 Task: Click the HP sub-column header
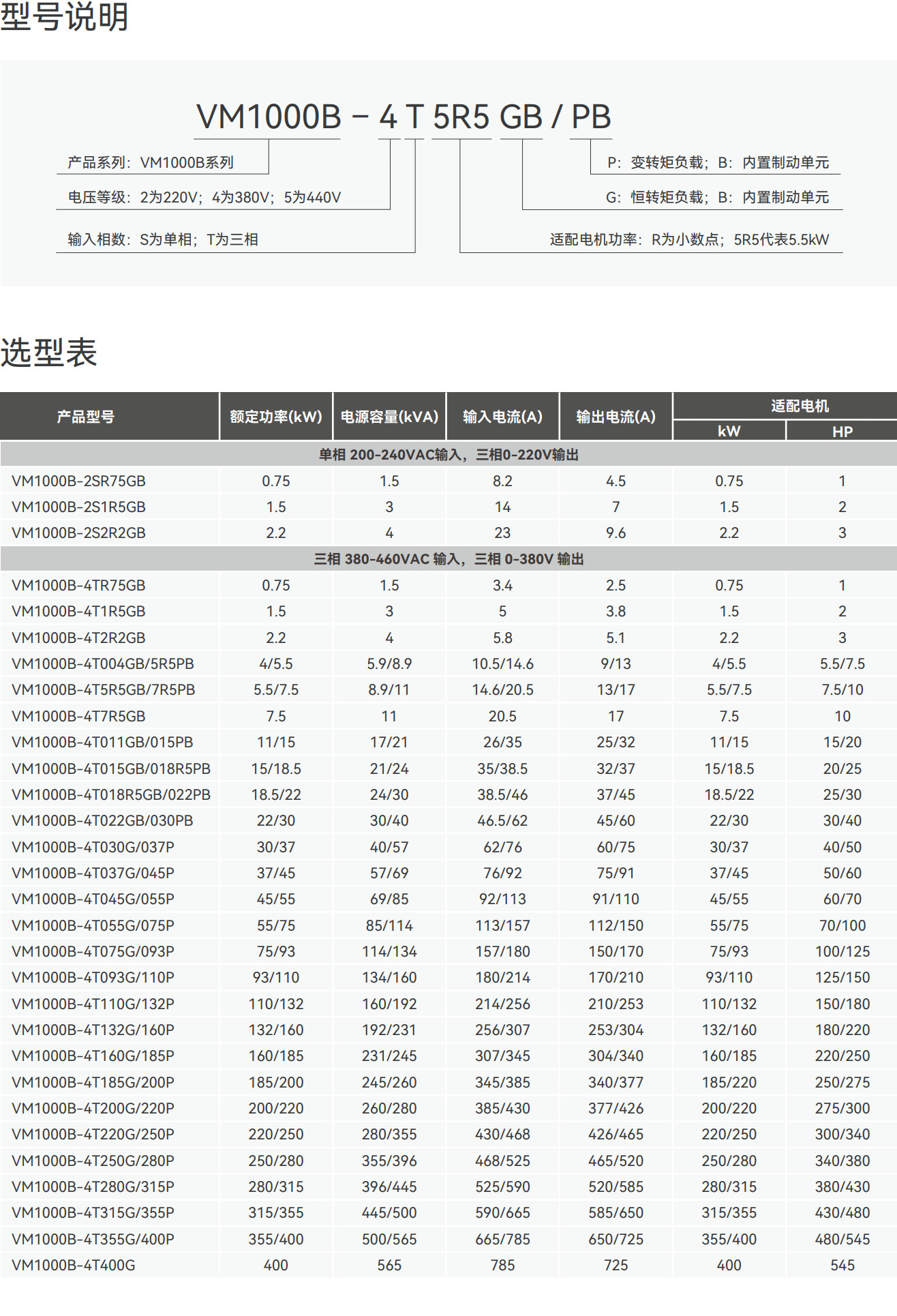[842, 432]
